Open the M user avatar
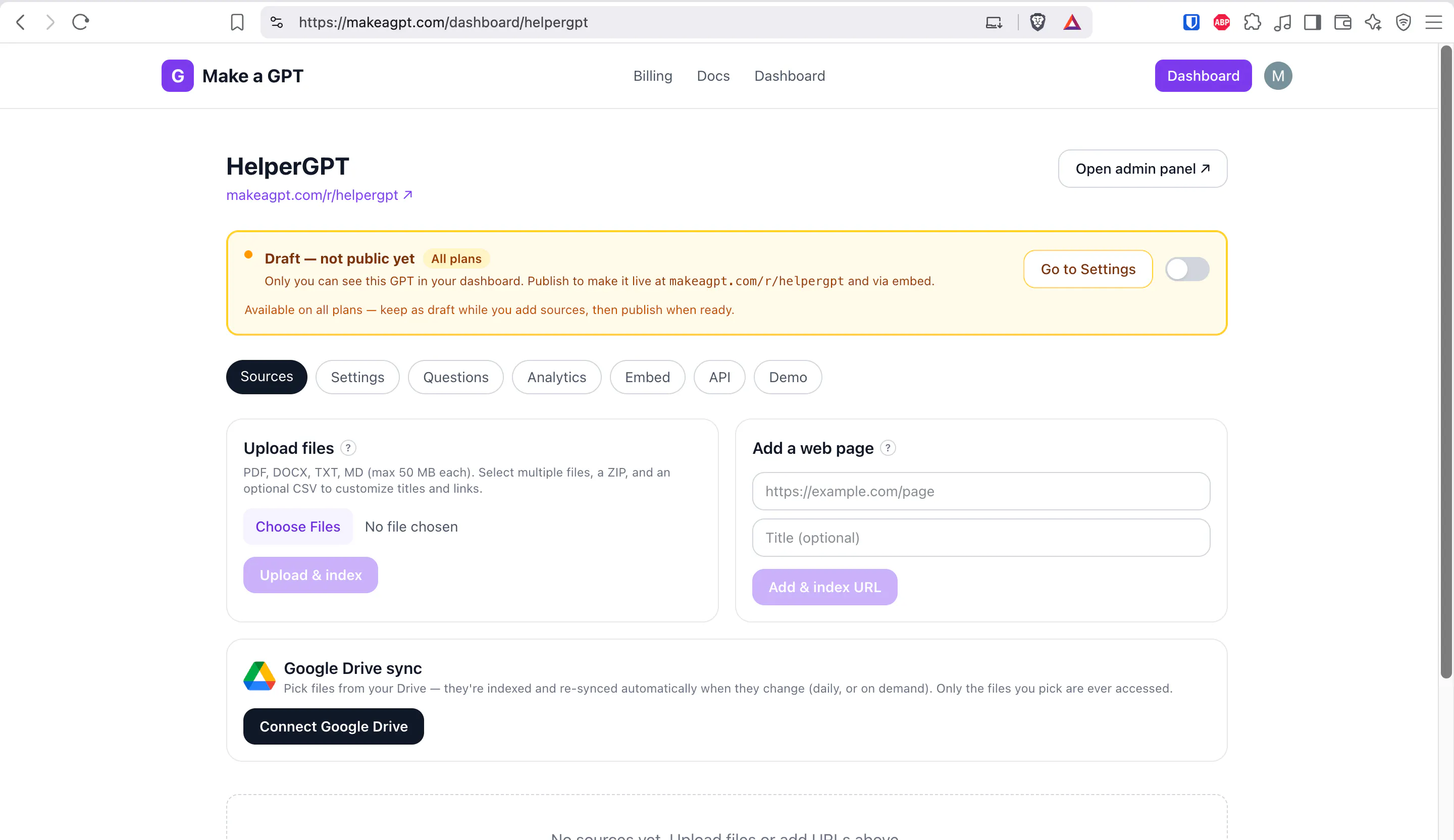 tap(1278, 76)
